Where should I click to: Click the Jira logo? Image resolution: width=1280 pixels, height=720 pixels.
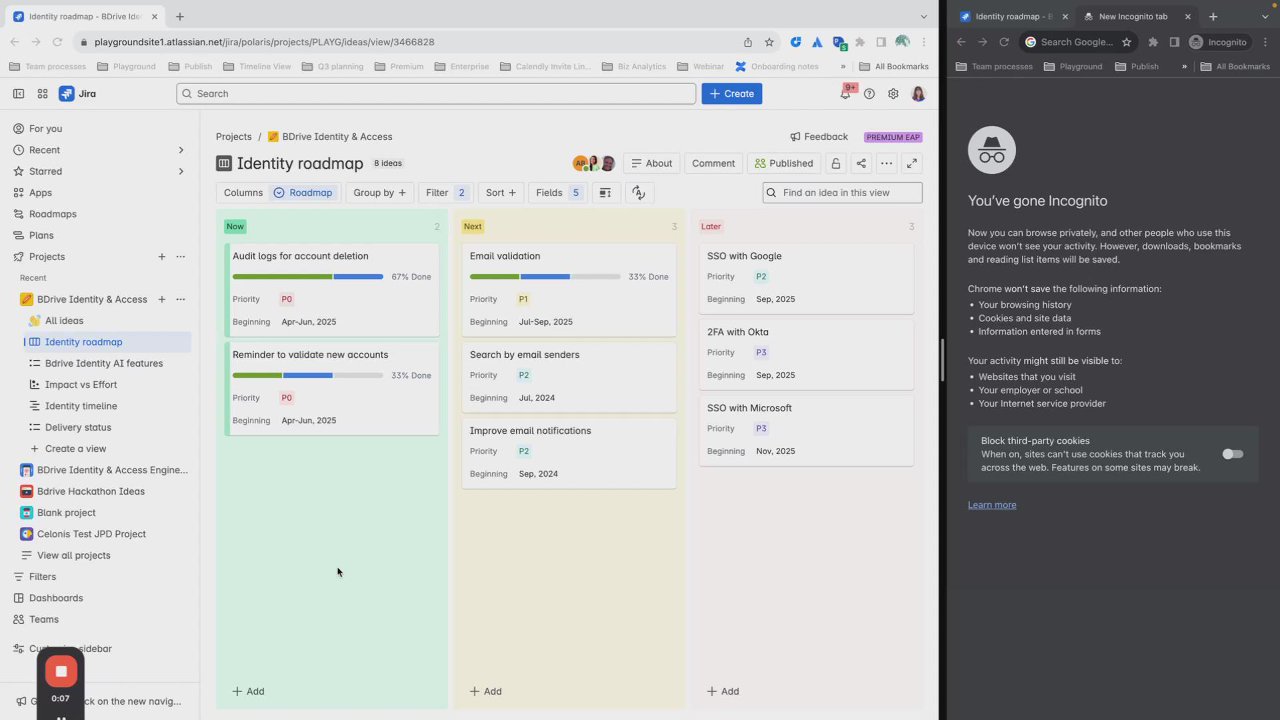pos(78,93)
